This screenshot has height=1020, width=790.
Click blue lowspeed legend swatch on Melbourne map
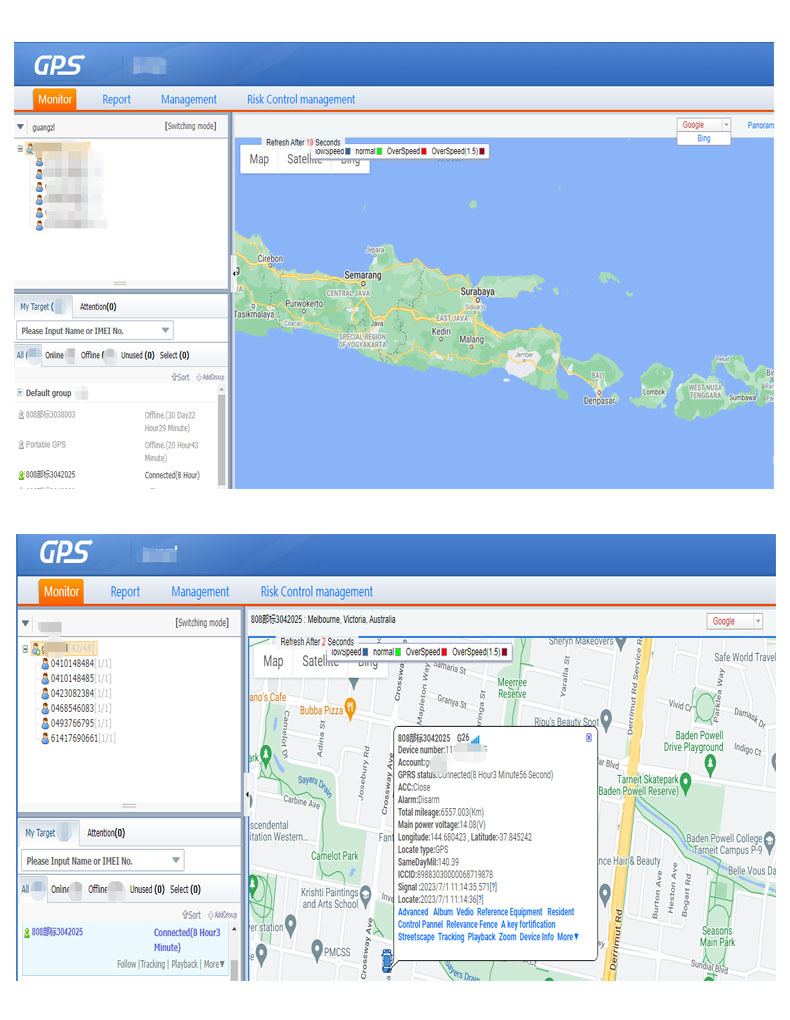pyautogui.click(x=364, y=652)
